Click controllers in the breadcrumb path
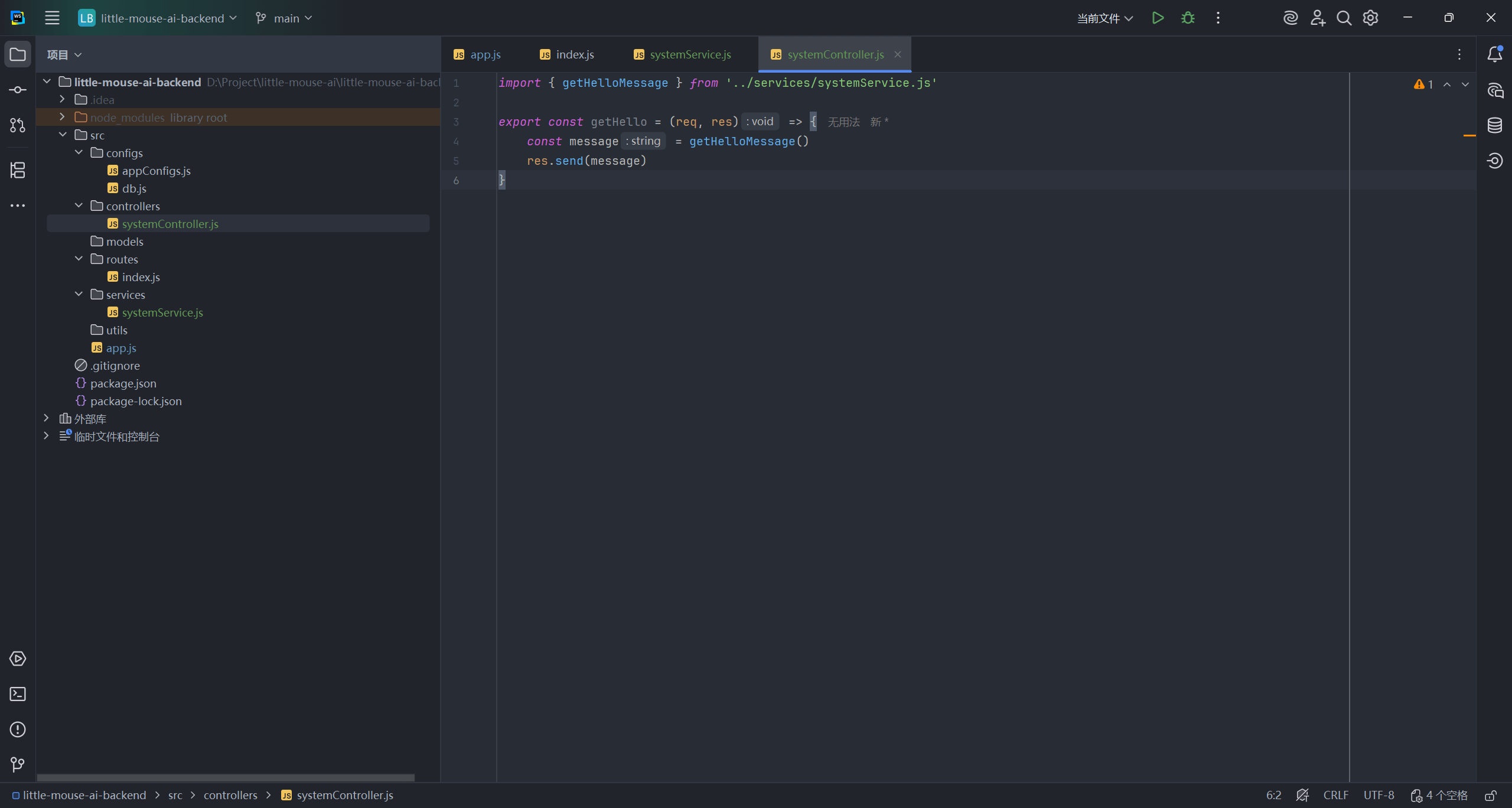 [x=230, y=796]
